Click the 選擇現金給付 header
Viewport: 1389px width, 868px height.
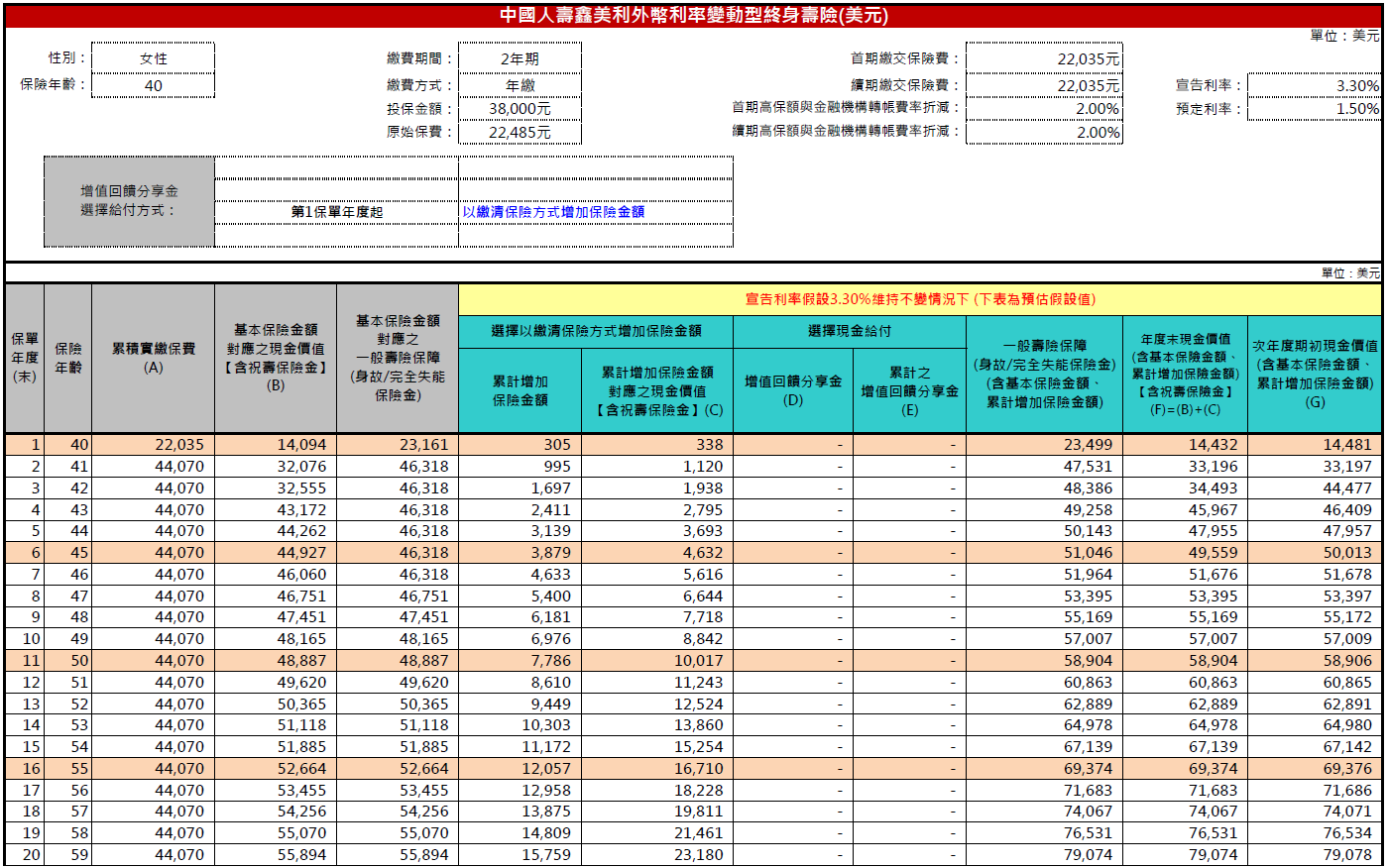tap(850, 331)
